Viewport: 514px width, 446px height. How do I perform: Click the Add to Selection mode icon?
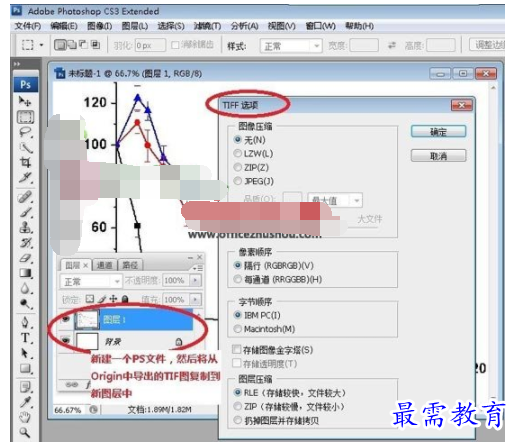[72, 45]
